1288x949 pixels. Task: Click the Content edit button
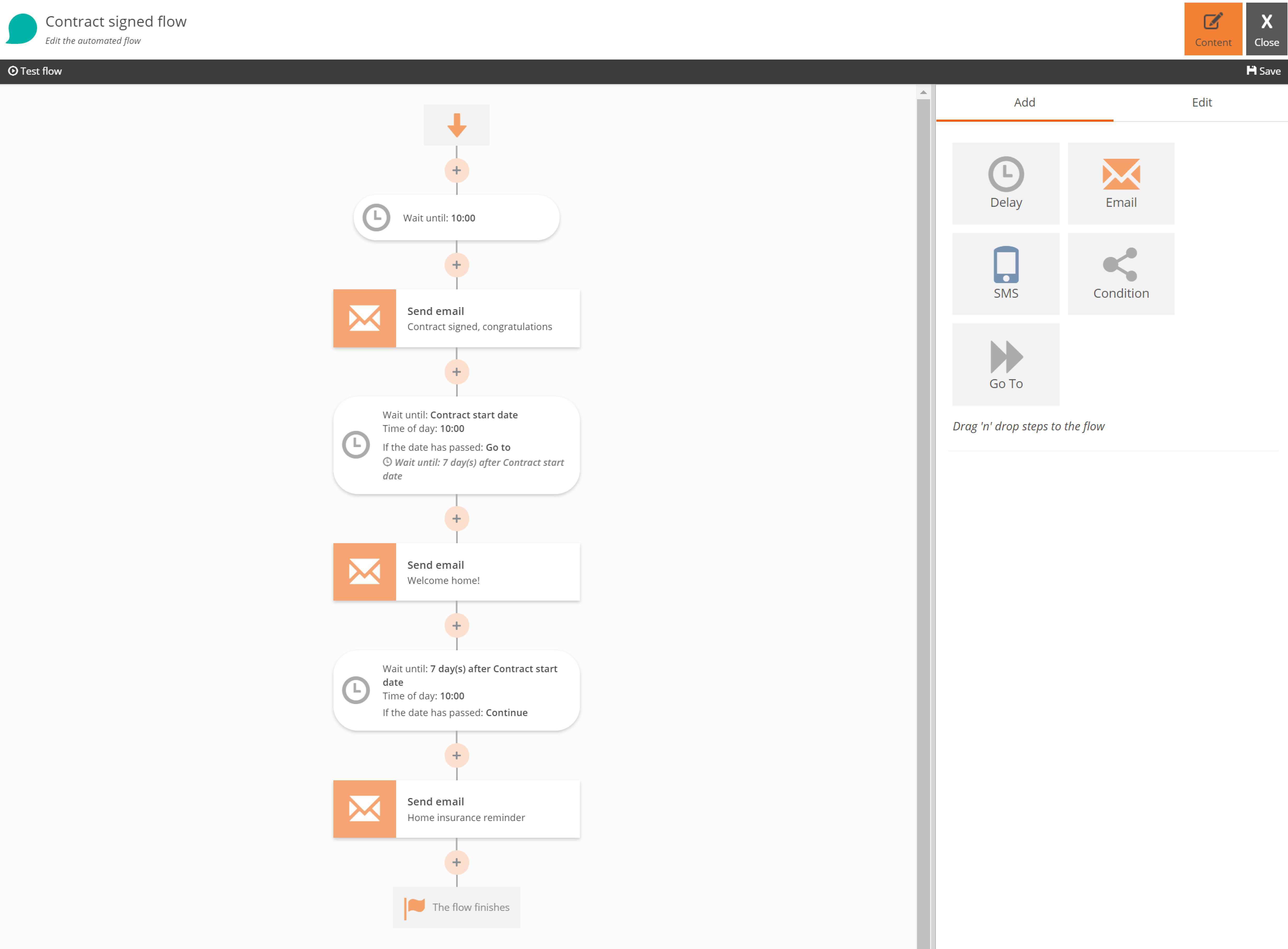point(1213,29)
